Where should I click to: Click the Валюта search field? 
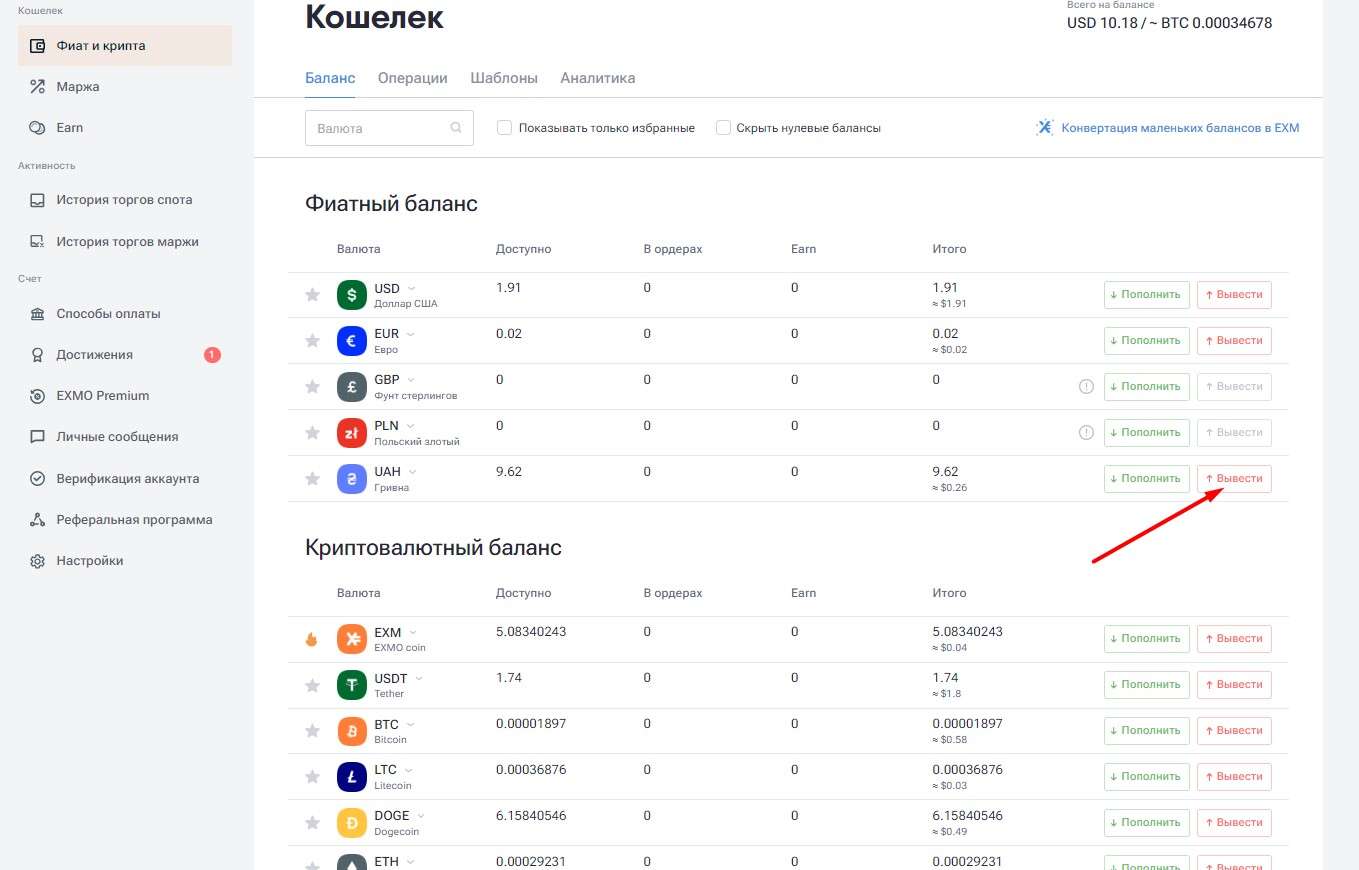click(389, 128)
